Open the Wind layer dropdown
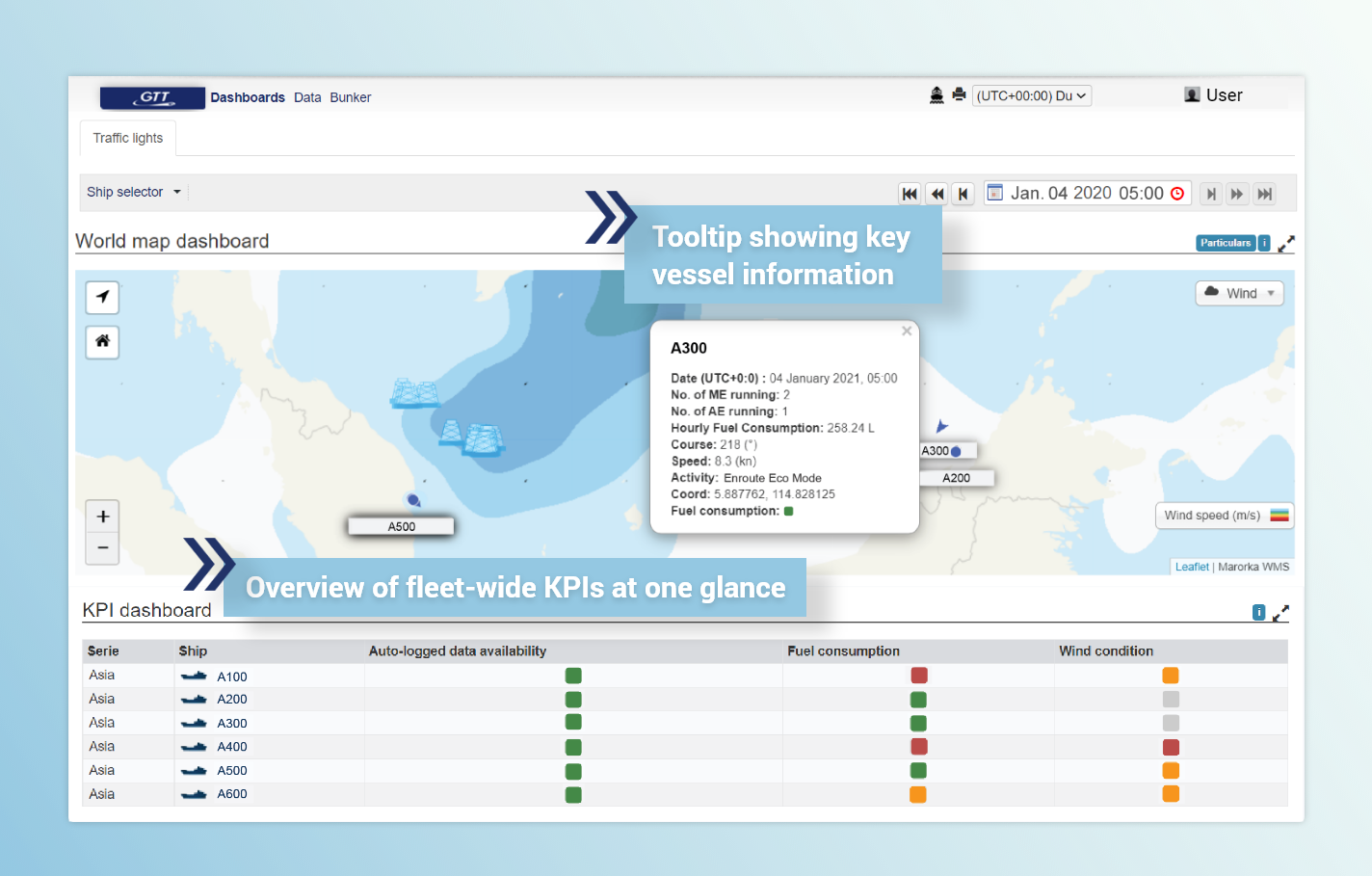1372x876 pixels. click(x=1240, y=293)
